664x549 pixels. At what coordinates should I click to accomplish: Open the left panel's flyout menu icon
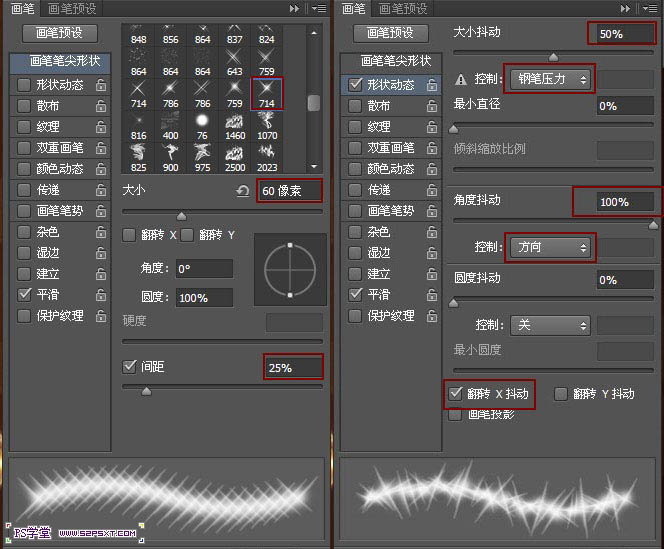click(317, 8)
